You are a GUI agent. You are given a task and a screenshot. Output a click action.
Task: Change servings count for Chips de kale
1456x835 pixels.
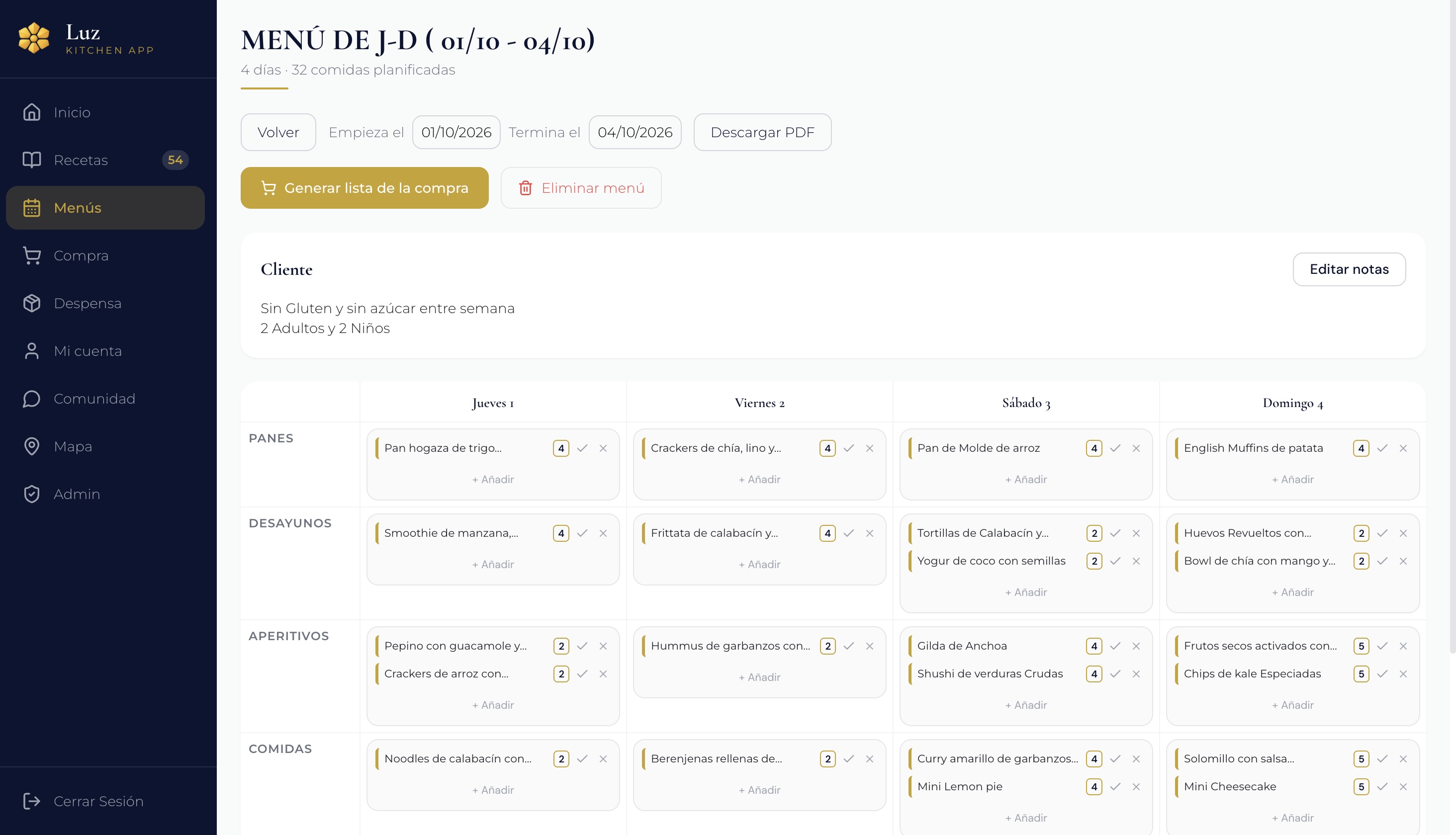pyautogui.click(x=1362, y=674)
